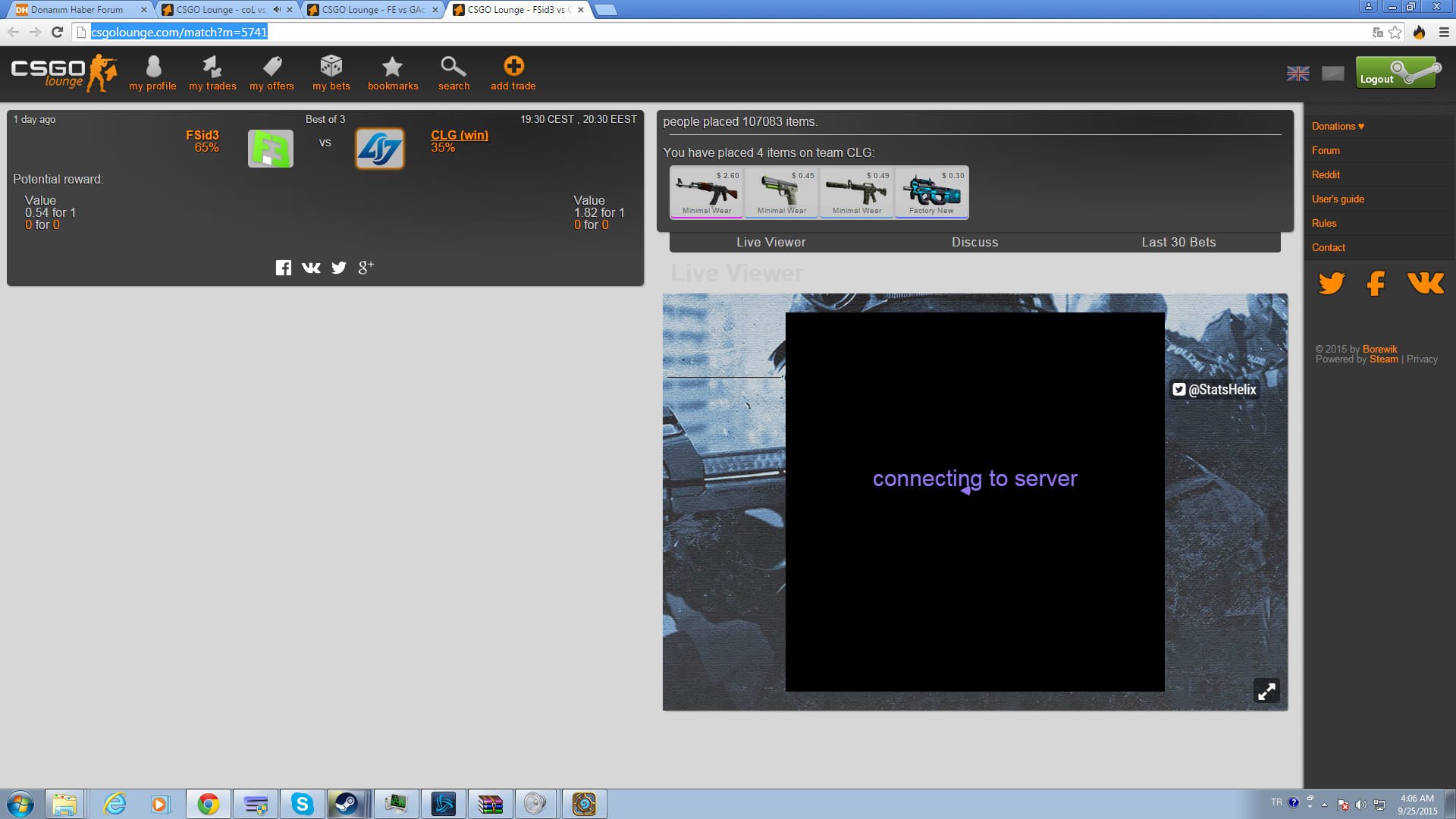Select the second flag language
This screenshot has width=1456, height=819.
click(x=1332, y=74)
